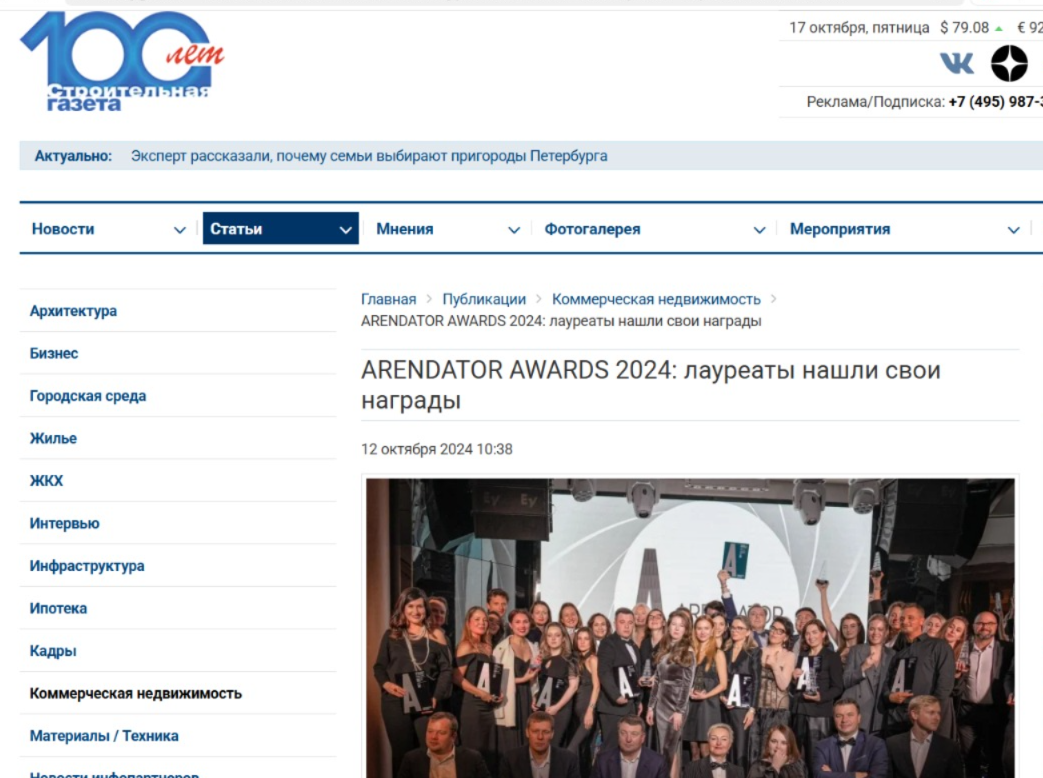Select Ипотека in the sidebar
The width and height of the screenshot is (1043, 778).
pos(58,608)
